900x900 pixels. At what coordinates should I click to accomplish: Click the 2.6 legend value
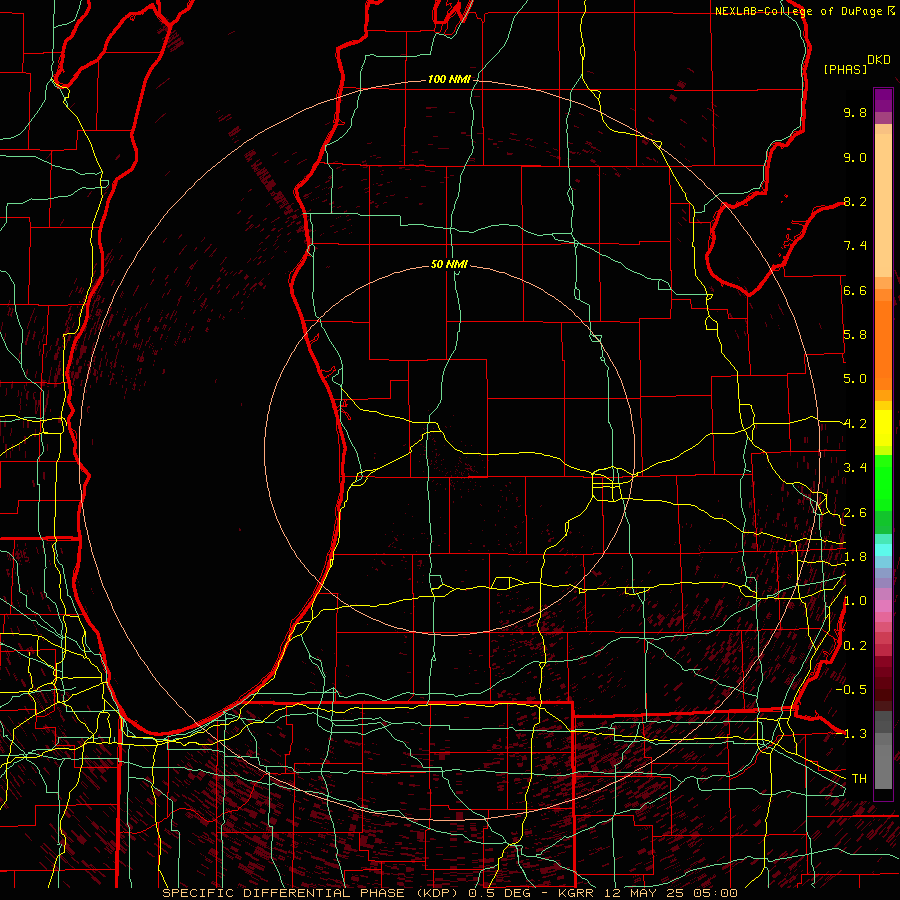pos(855,513)
